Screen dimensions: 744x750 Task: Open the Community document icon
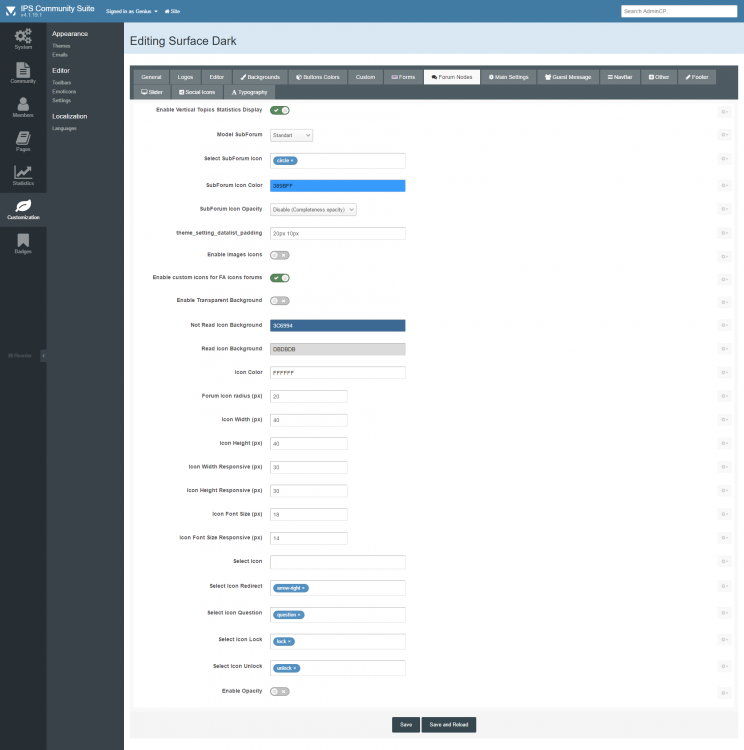point(23,72)
